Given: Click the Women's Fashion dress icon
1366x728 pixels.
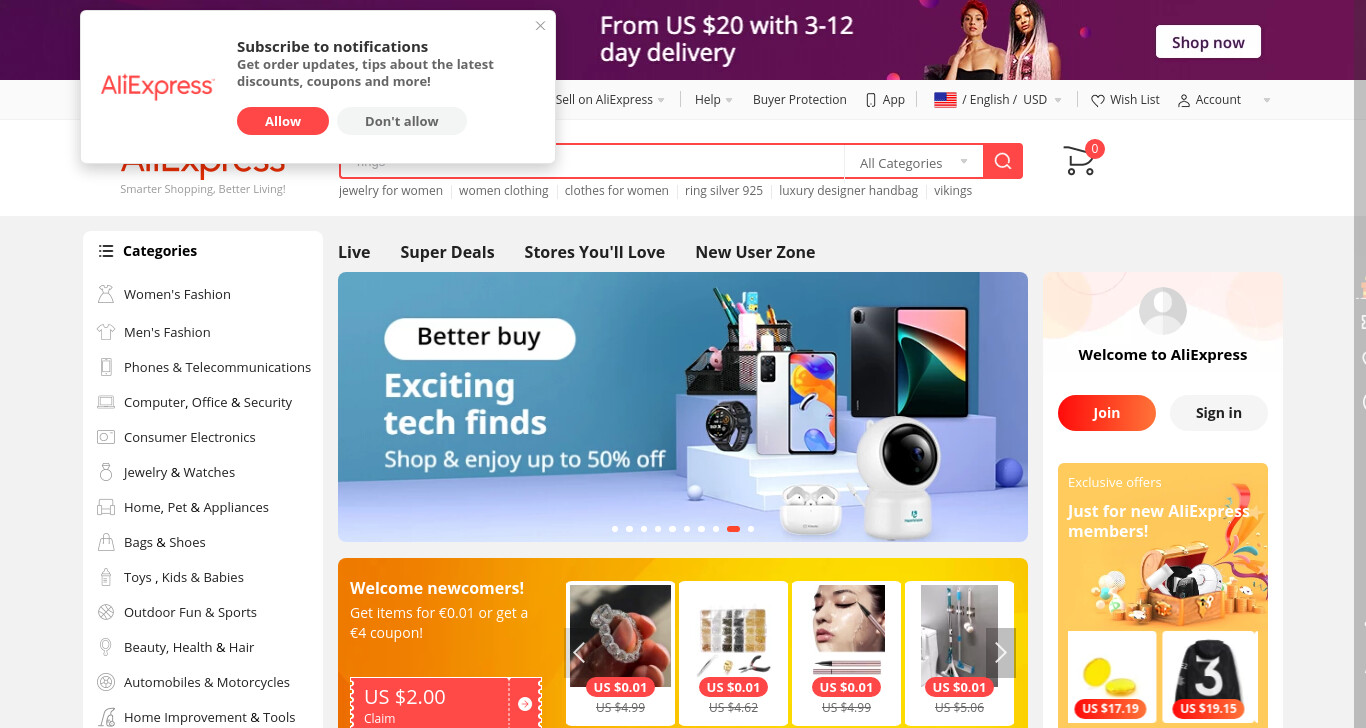Looking at the screenshot, I should 106,294.
